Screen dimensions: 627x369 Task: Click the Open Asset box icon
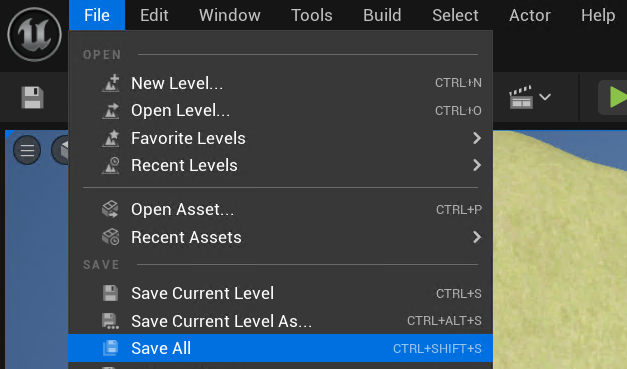coord(111,209)
